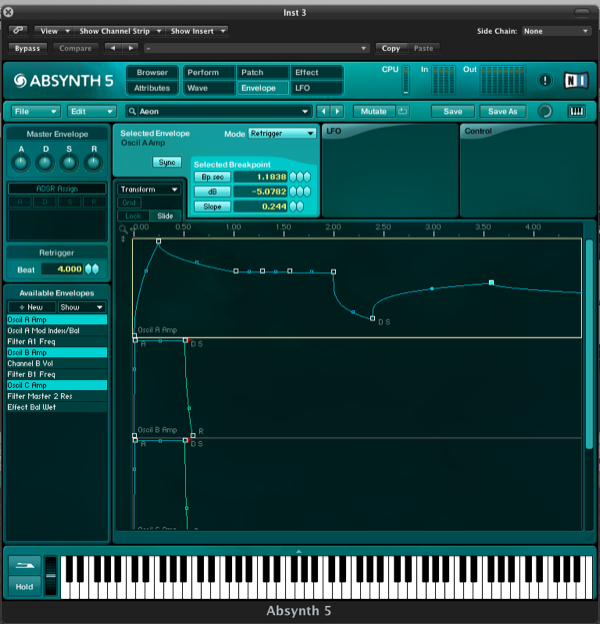Open the plugin settings preset dropdown
The height and width of the screenshot is (624, 600).
pyautogui.click(x=256, y=48)
